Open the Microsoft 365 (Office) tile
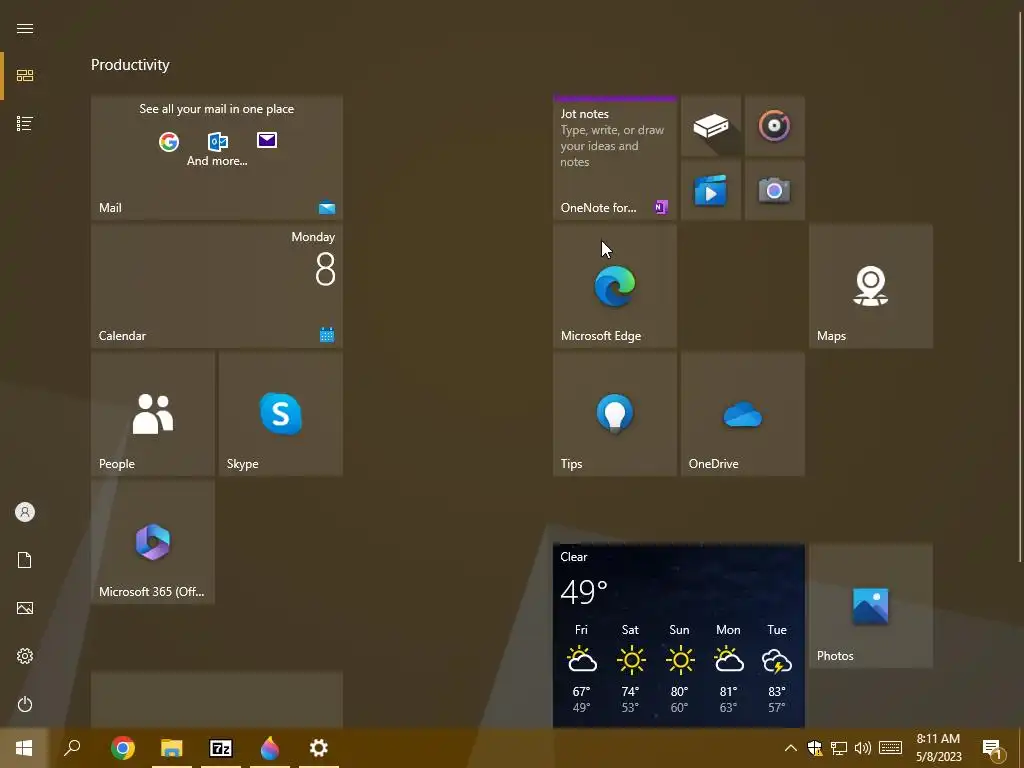1024x768 pixels. pos(153,541)
